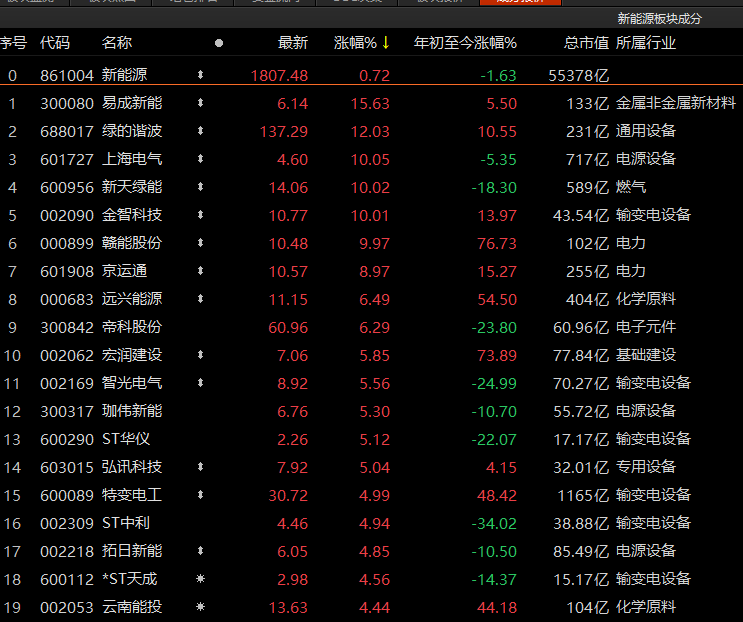Click index price 1807.48
743x622 pixels.
click(279, 75)
